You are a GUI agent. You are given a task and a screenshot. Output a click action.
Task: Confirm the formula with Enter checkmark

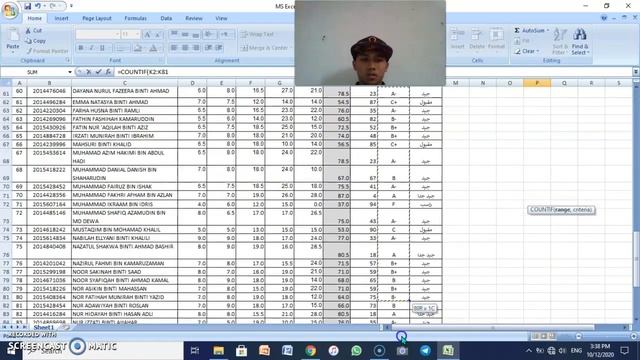coord(98,72)
